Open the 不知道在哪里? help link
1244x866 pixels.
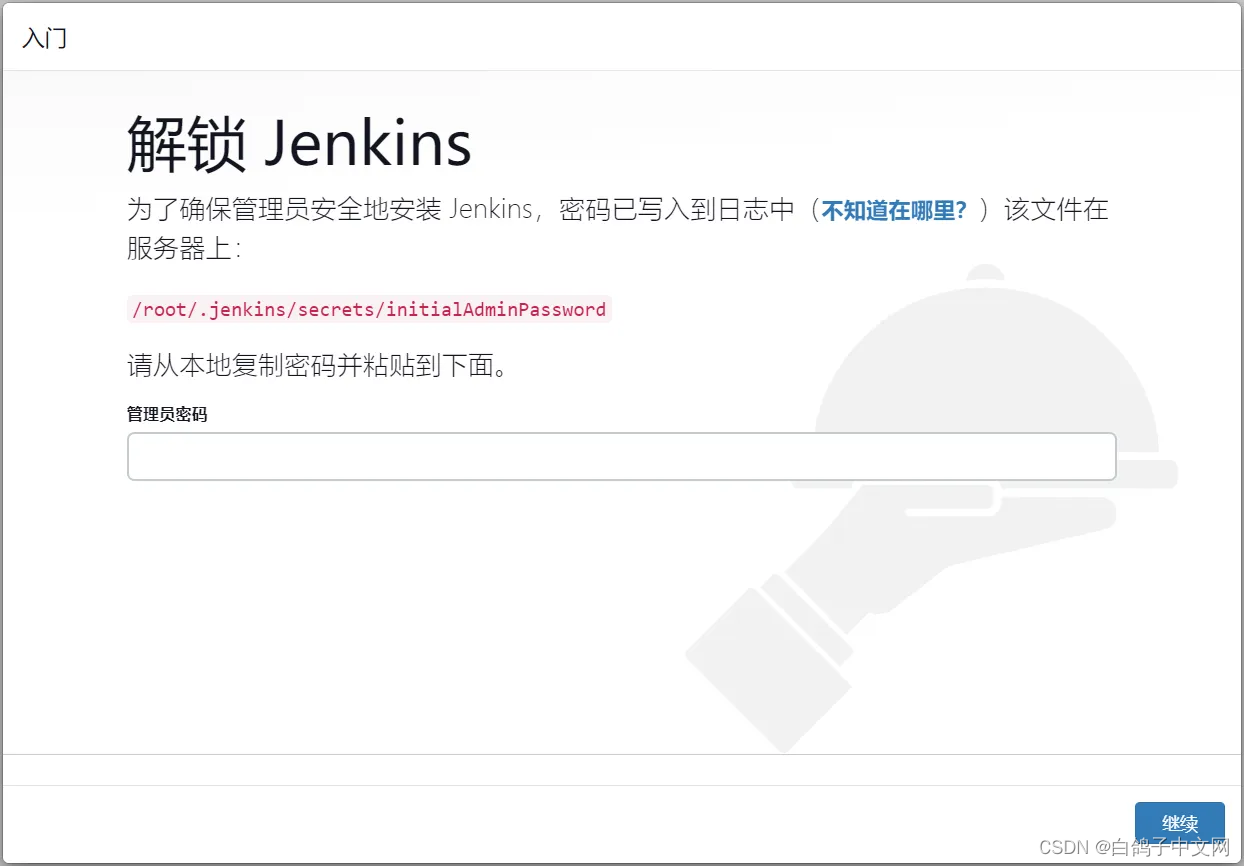pos(894,211)
